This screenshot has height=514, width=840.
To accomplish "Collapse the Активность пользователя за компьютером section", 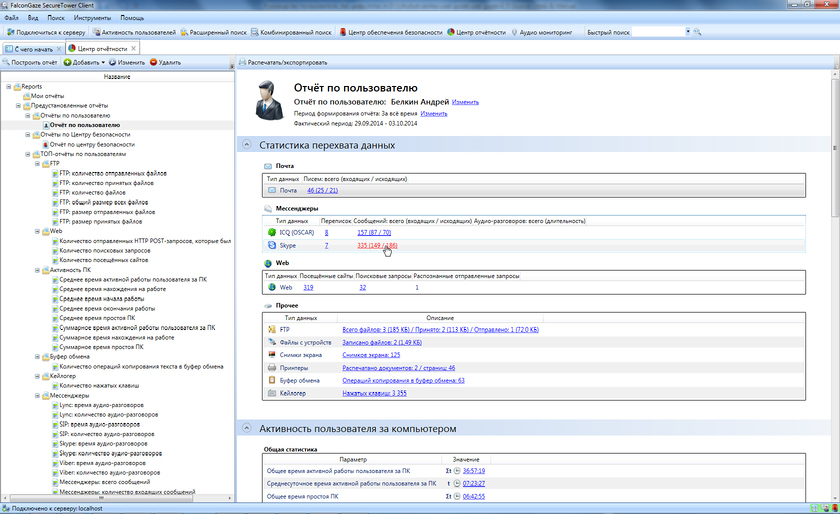I will click(245, 428).
